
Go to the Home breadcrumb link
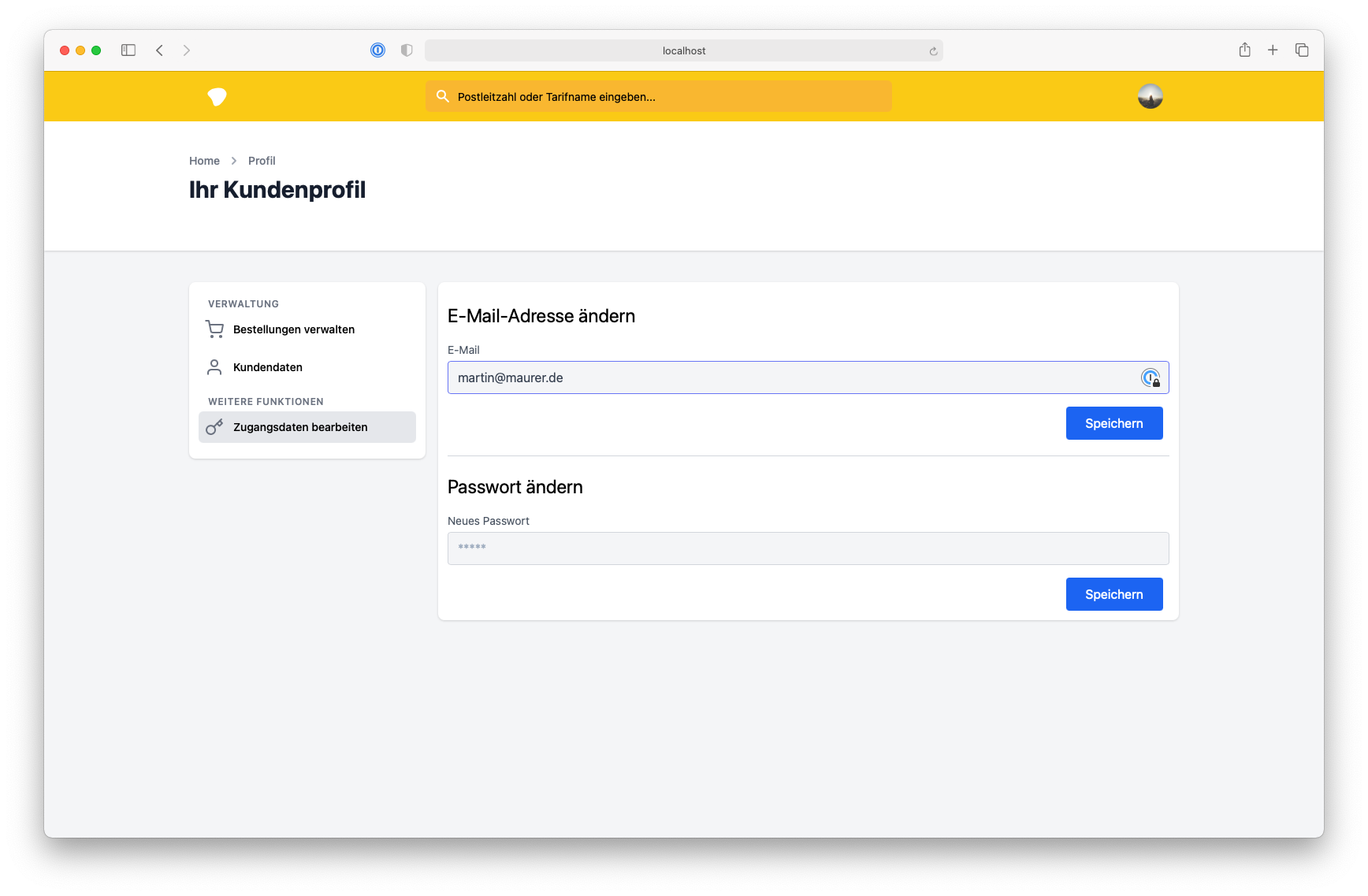tap(204, 161)
